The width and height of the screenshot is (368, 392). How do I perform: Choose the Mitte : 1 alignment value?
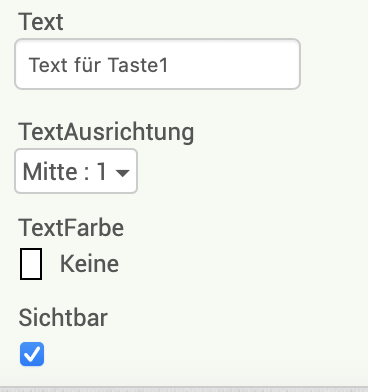click(x=65, y=172)
